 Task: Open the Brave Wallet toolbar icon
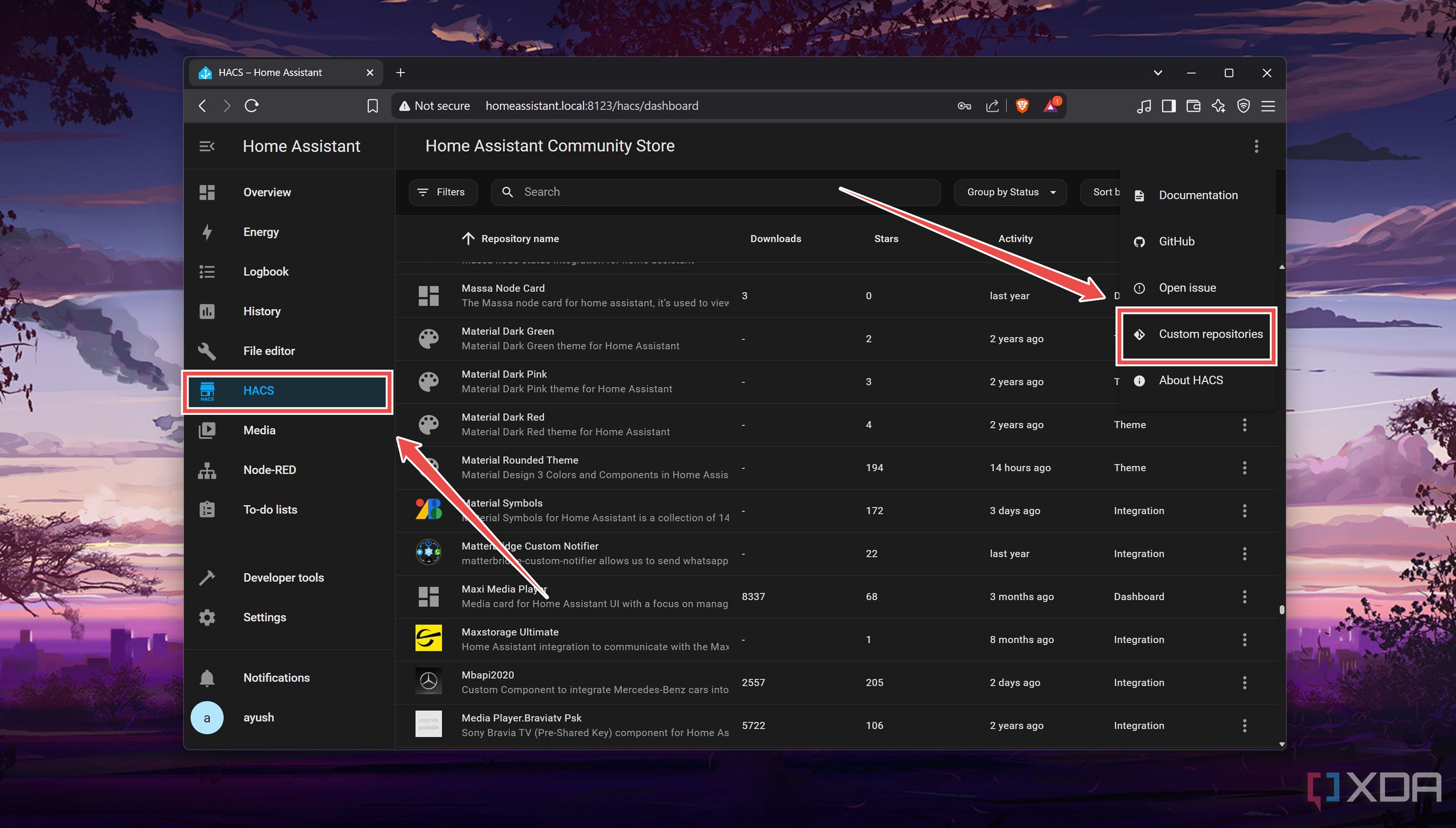[1193, 106]
